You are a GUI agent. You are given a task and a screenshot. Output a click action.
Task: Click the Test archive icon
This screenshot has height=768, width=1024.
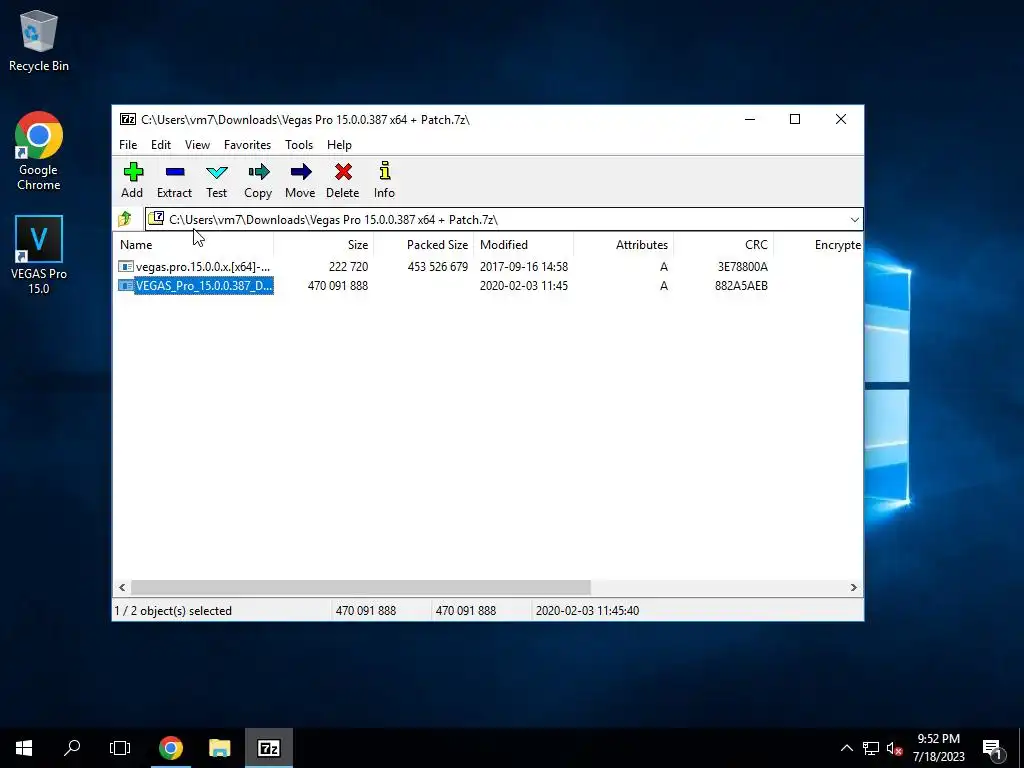(x=217, y=172)
